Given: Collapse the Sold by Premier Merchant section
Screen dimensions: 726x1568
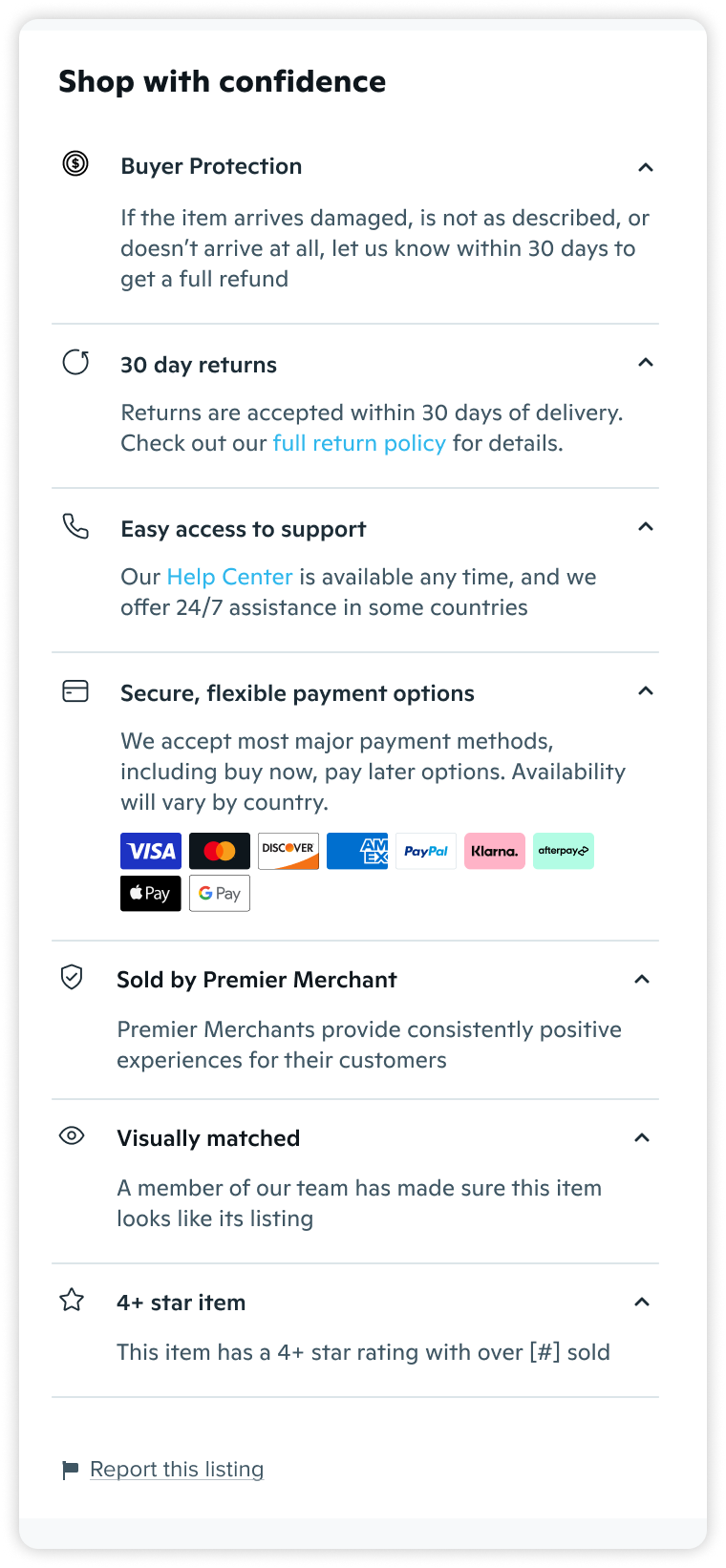Looking at the screenshot, I should pyautogui.click(x=642, y=980).
